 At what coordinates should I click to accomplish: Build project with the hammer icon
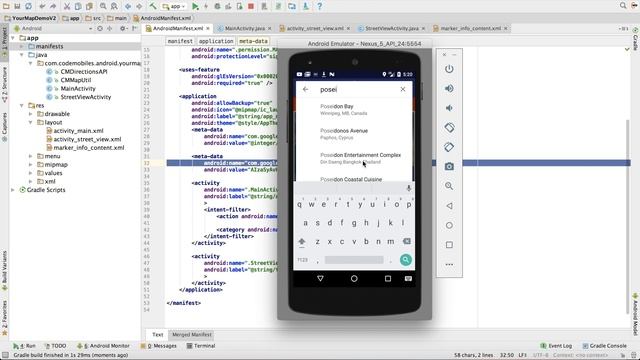click(153, 6)
